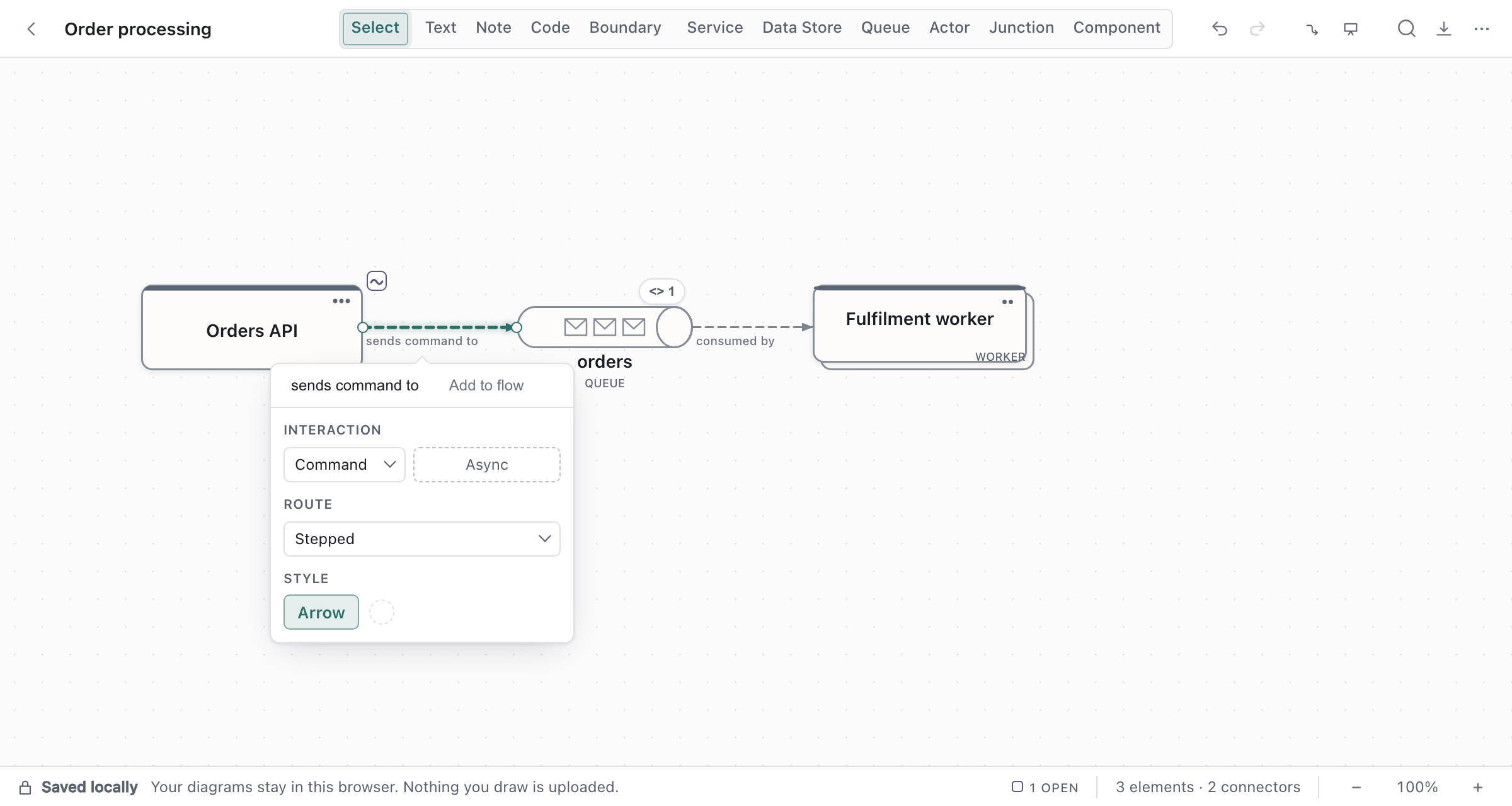The height and width of the screenshot is (806, 1512).
Task: Pick the Boundary tool
Action: 626,28
